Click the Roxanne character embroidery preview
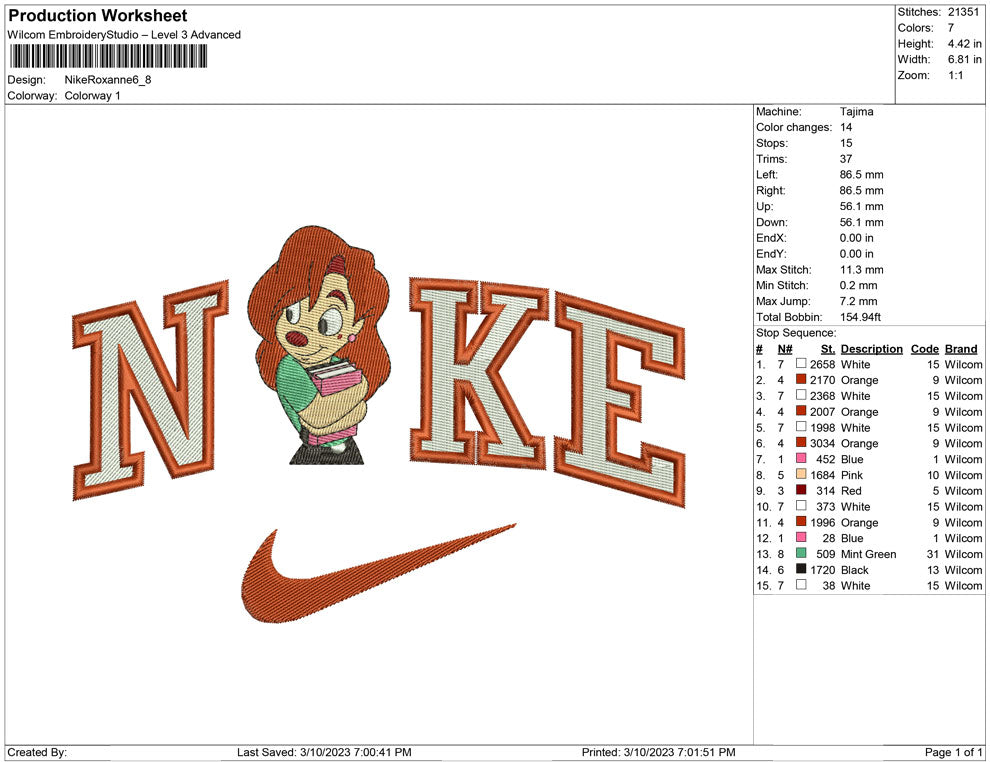990x762 pixels. [x=319, y=345]
